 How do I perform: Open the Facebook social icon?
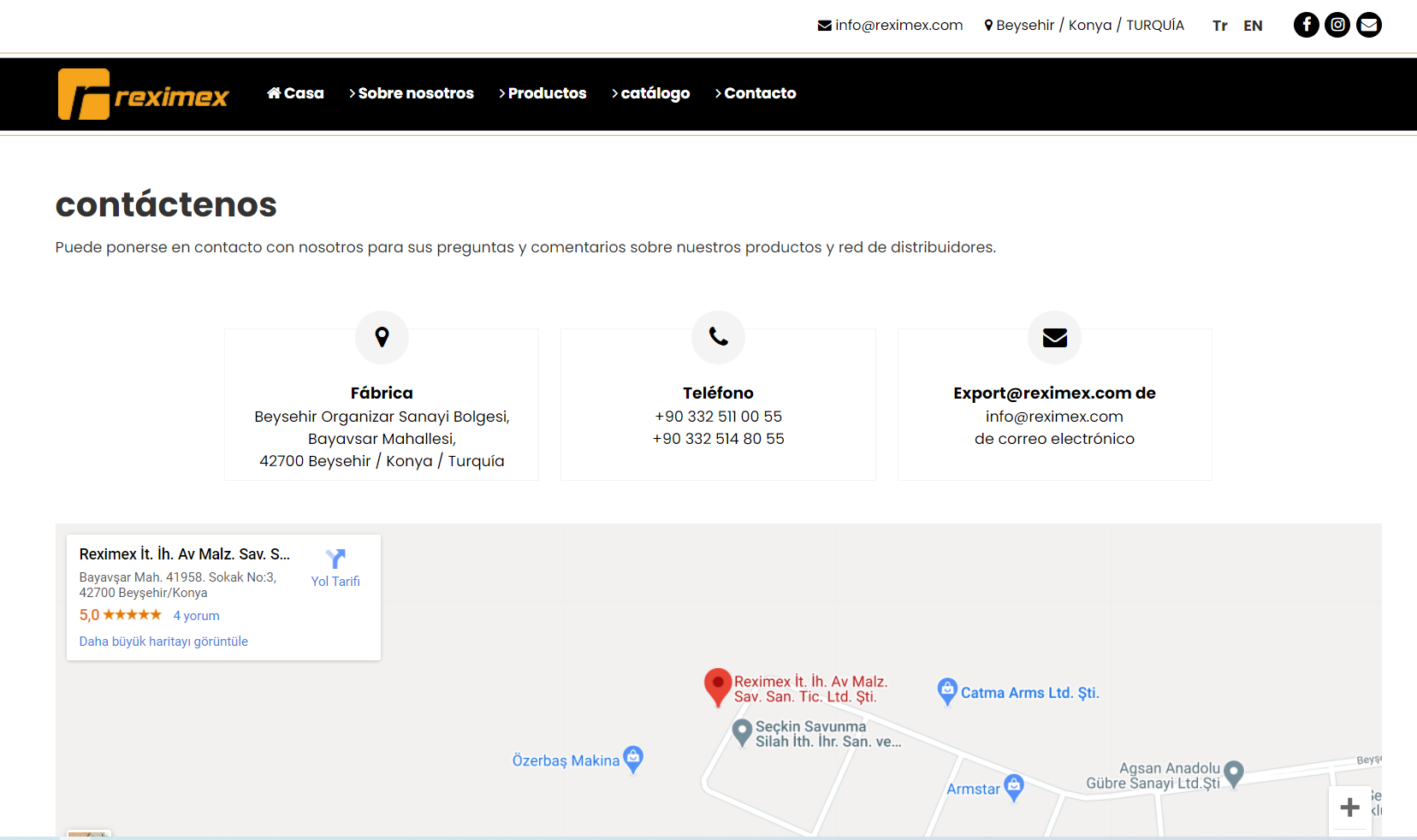click(1306, 25)
